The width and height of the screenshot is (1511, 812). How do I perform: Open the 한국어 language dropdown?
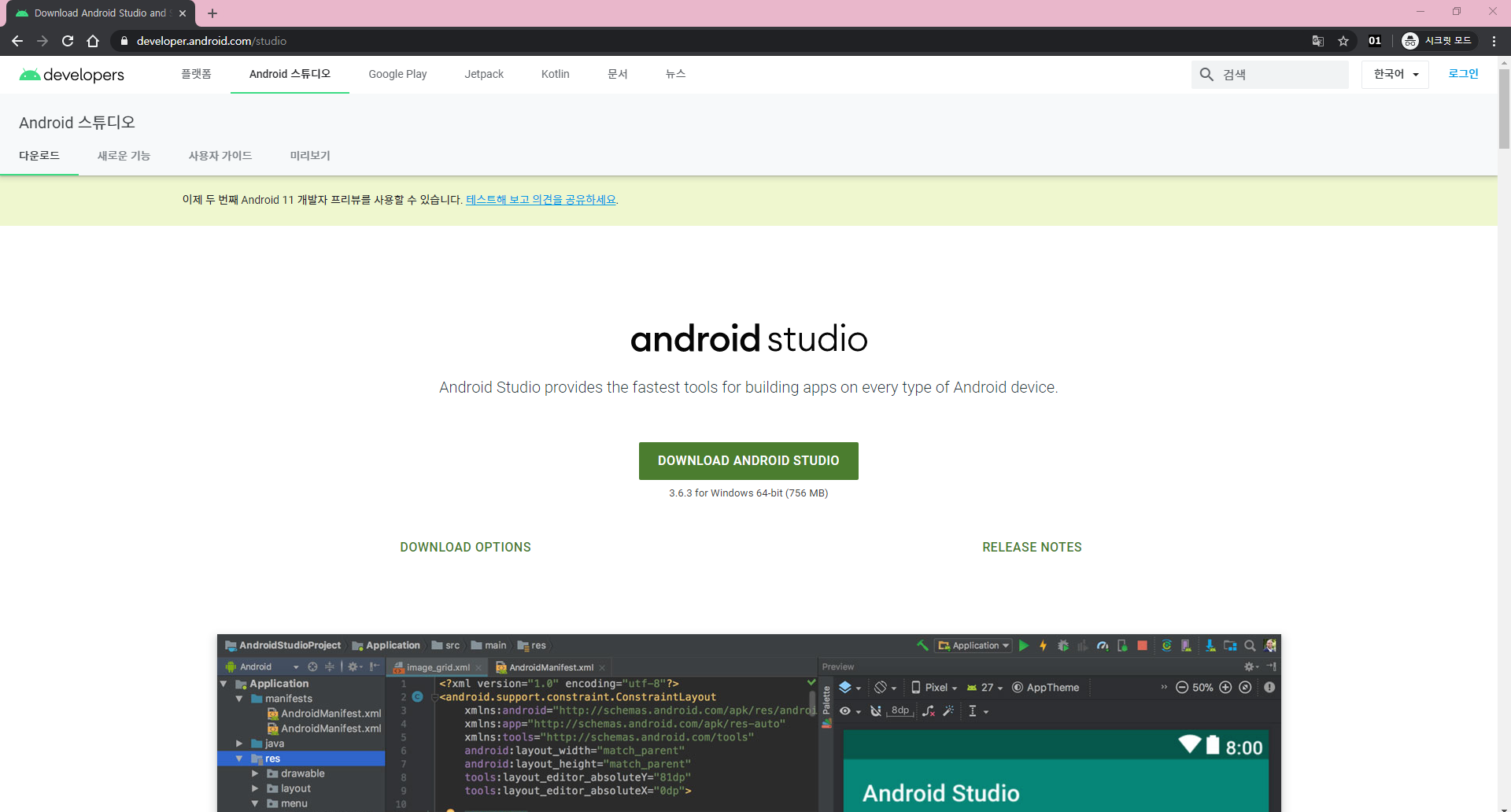(1395, 75)
